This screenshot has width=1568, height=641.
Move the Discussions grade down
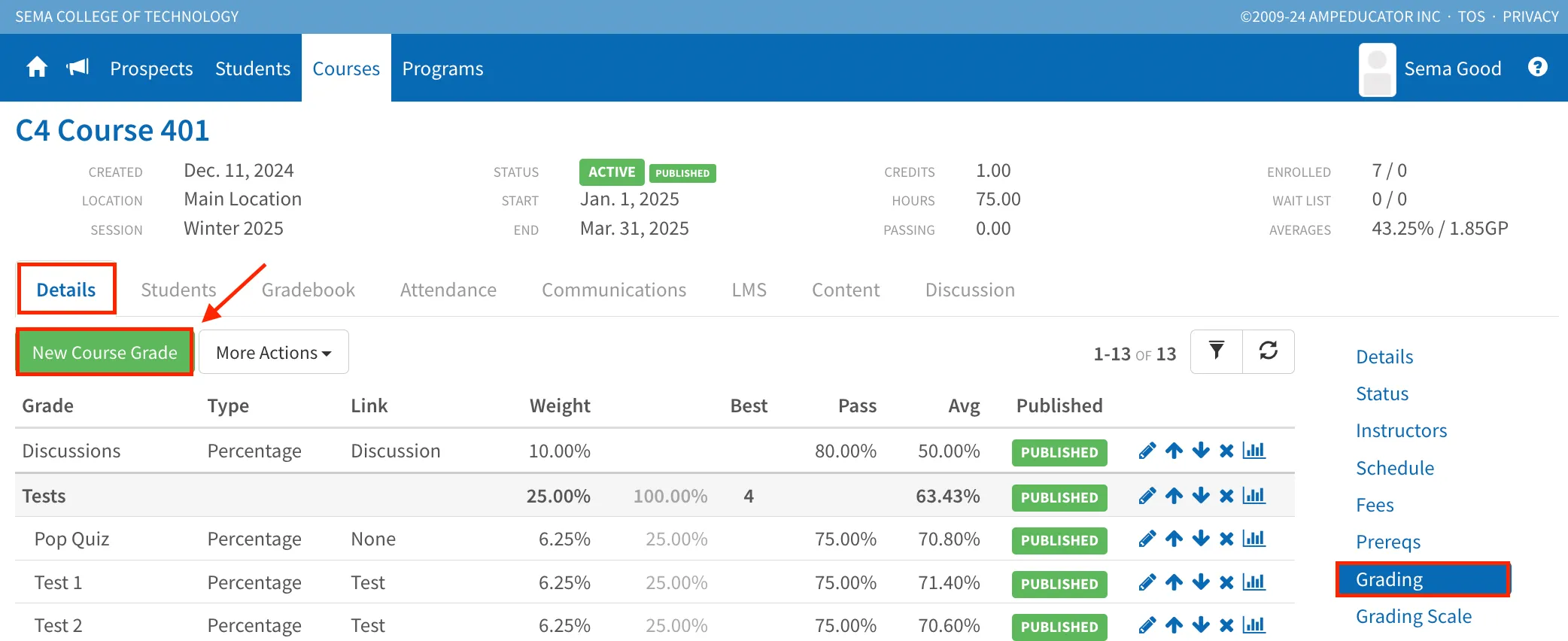(1201, 451)
